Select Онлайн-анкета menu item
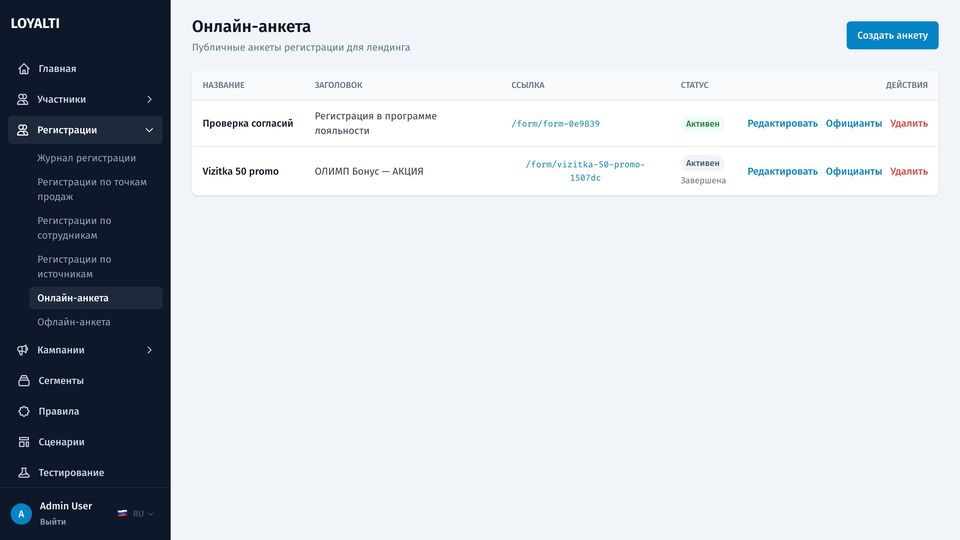This screenshot has width=960, height=540. 96,298
